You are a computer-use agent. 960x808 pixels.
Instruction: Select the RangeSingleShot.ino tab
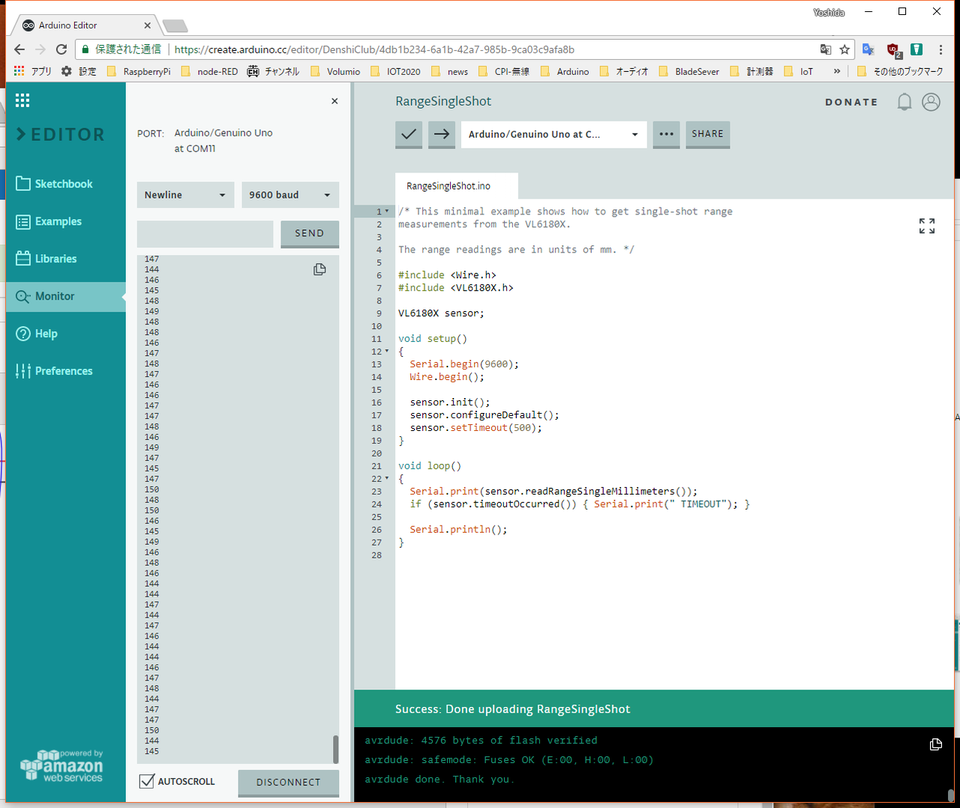pyautogui.click(x=449, y=186)
